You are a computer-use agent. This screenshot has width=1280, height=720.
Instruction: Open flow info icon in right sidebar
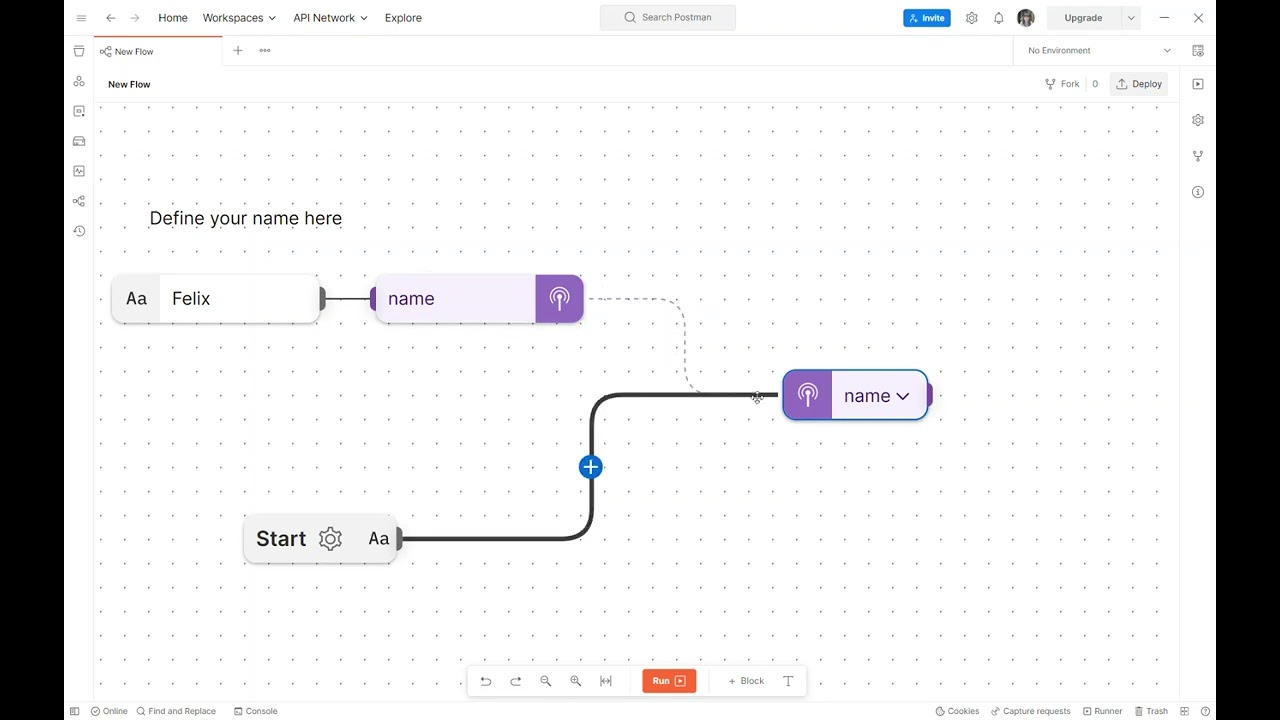[x=1198, y=192]
